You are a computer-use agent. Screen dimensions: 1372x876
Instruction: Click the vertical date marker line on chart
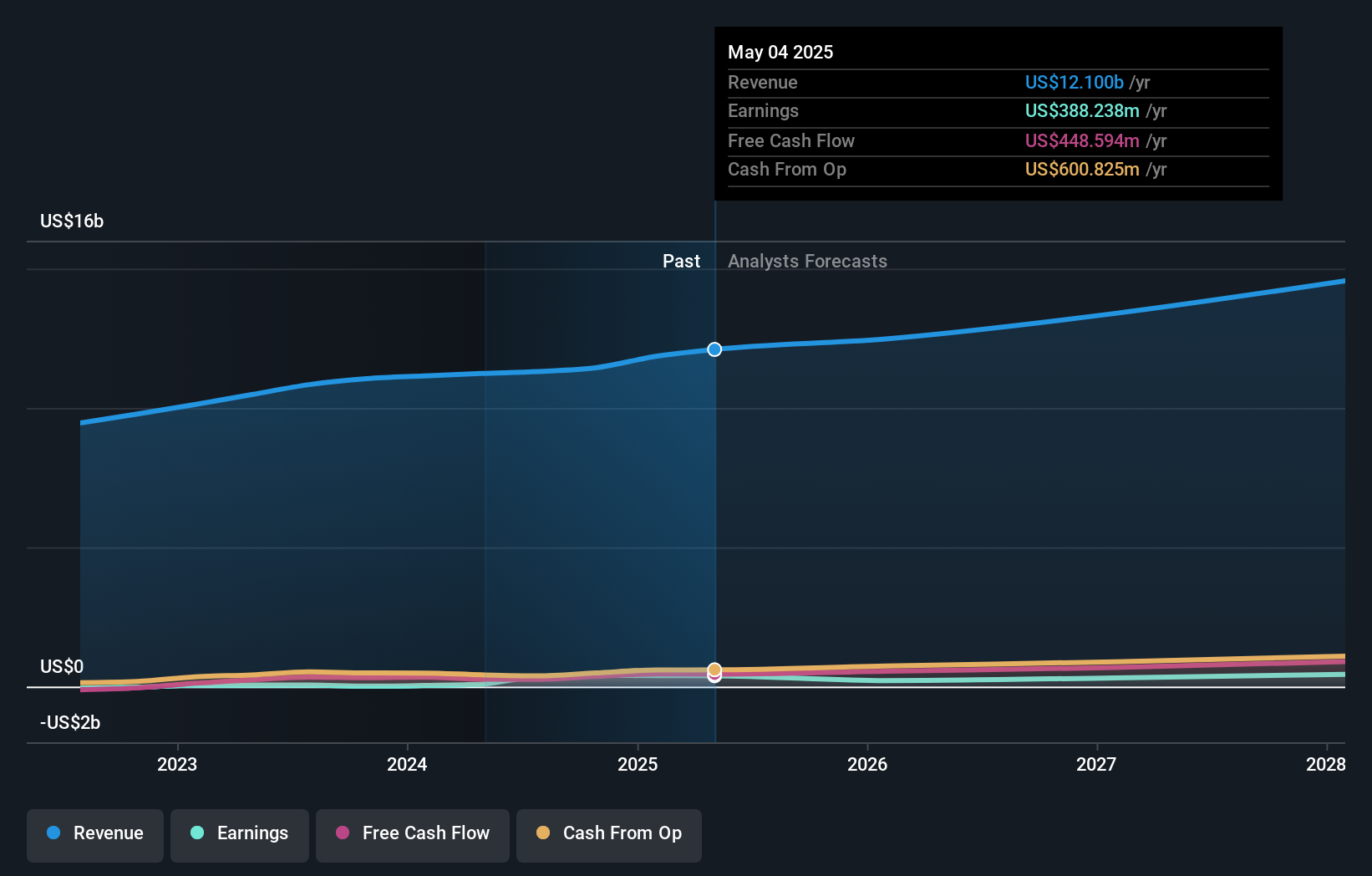(715, 502)
